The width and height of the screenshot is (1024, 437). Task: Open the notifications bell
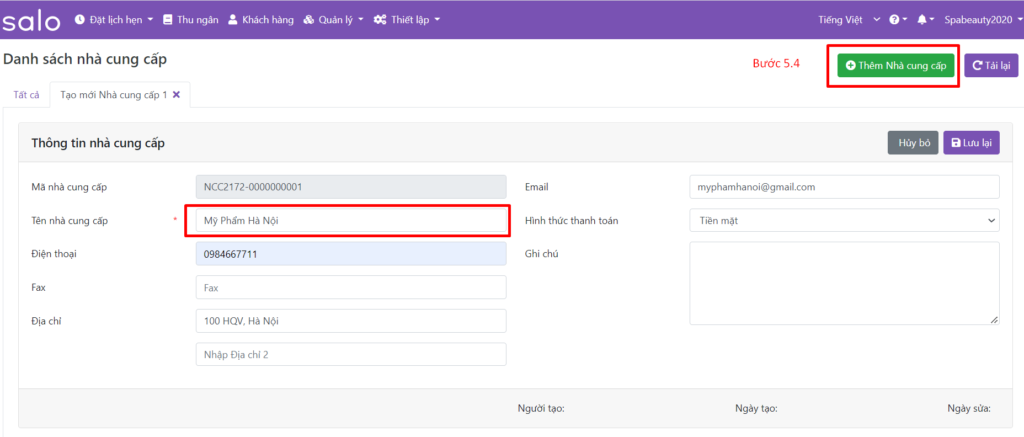(x=925, y=20)
